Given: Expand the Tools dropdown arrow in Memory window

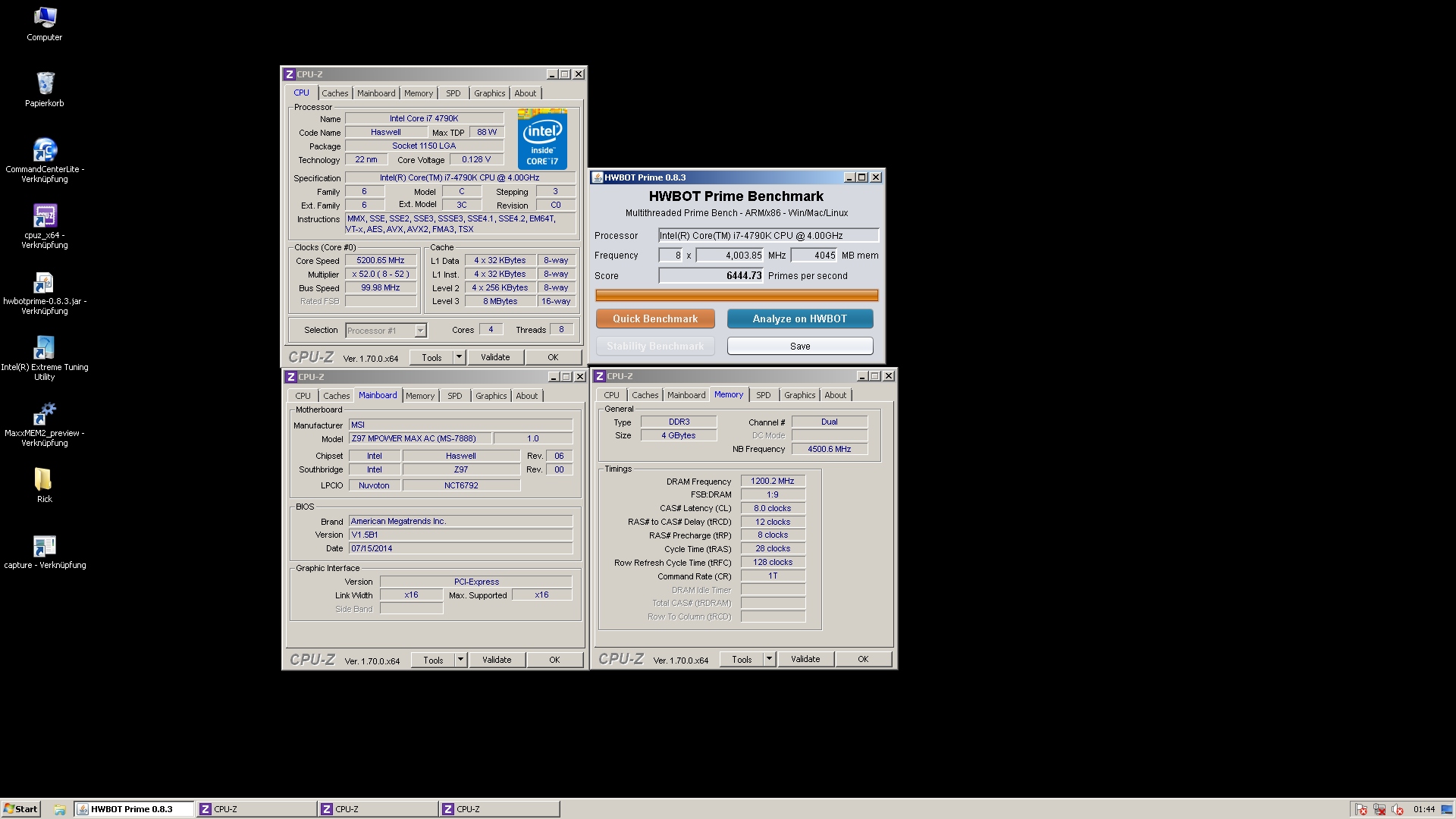Looking at the screenshot, I should click(x=769, y=659).
